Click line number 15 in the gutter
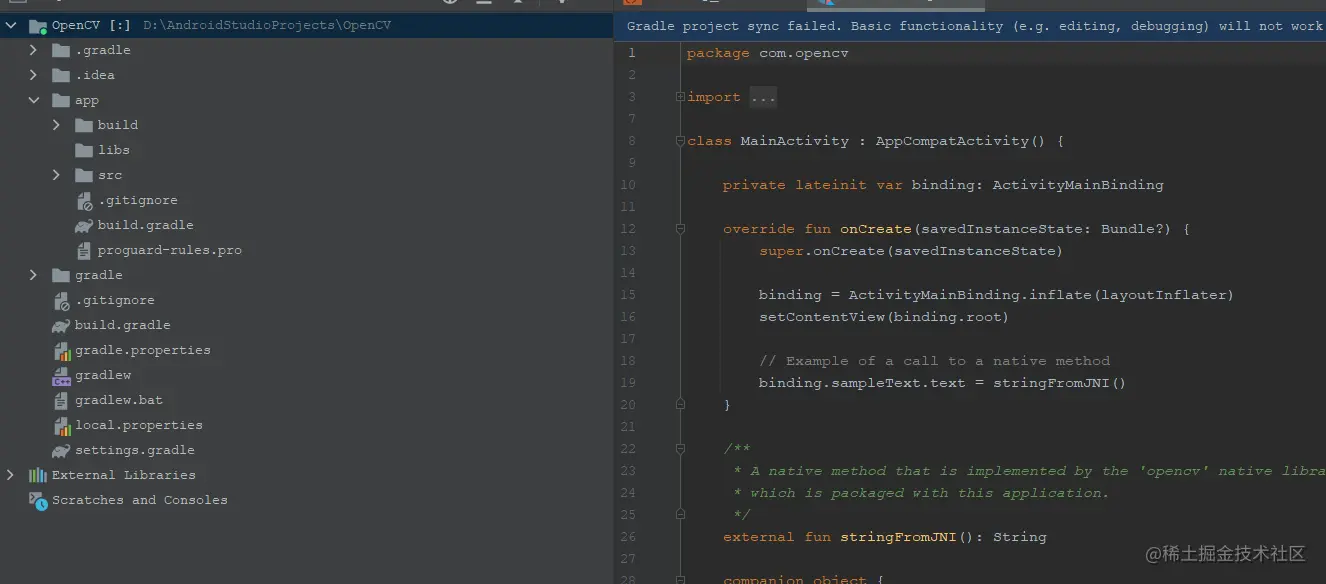 [x=628, y=295]
